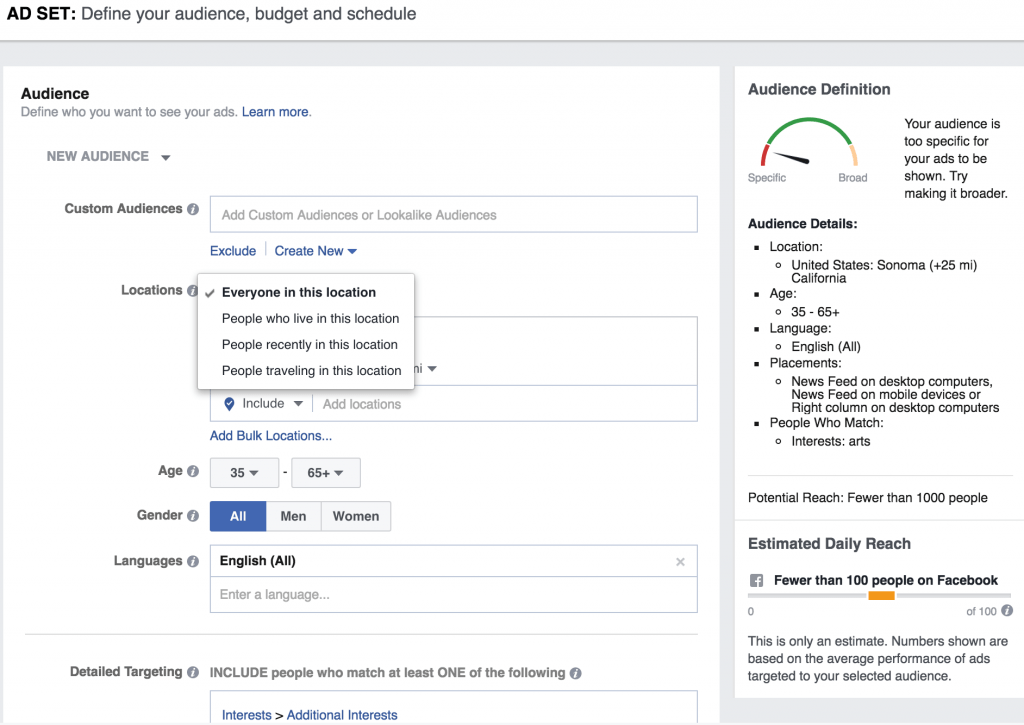Click the Add Bulk Locations link
Image resolution: width=1024 pixels, height=725 pixels.
pyautogui.click(x=270, y=436)
